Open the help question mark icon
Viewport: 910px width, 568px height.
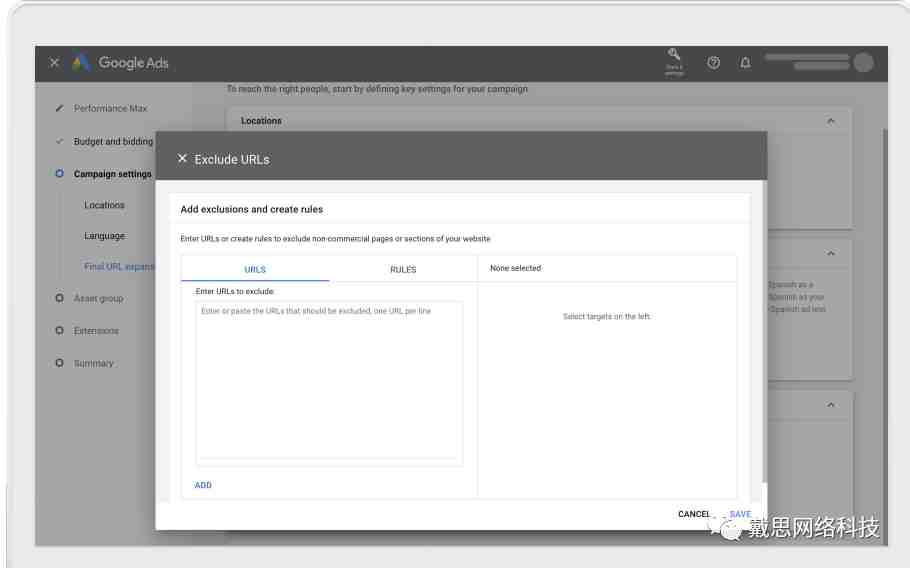[x=713, y=63]
